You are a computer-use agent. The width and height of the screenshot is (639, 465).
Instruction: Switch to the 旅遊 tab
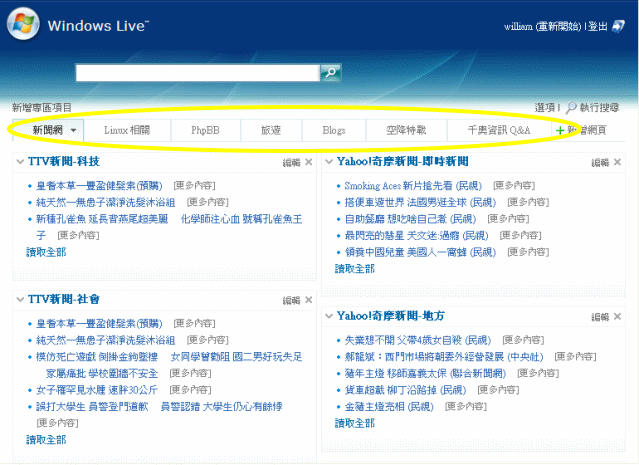tap(271, 130)
